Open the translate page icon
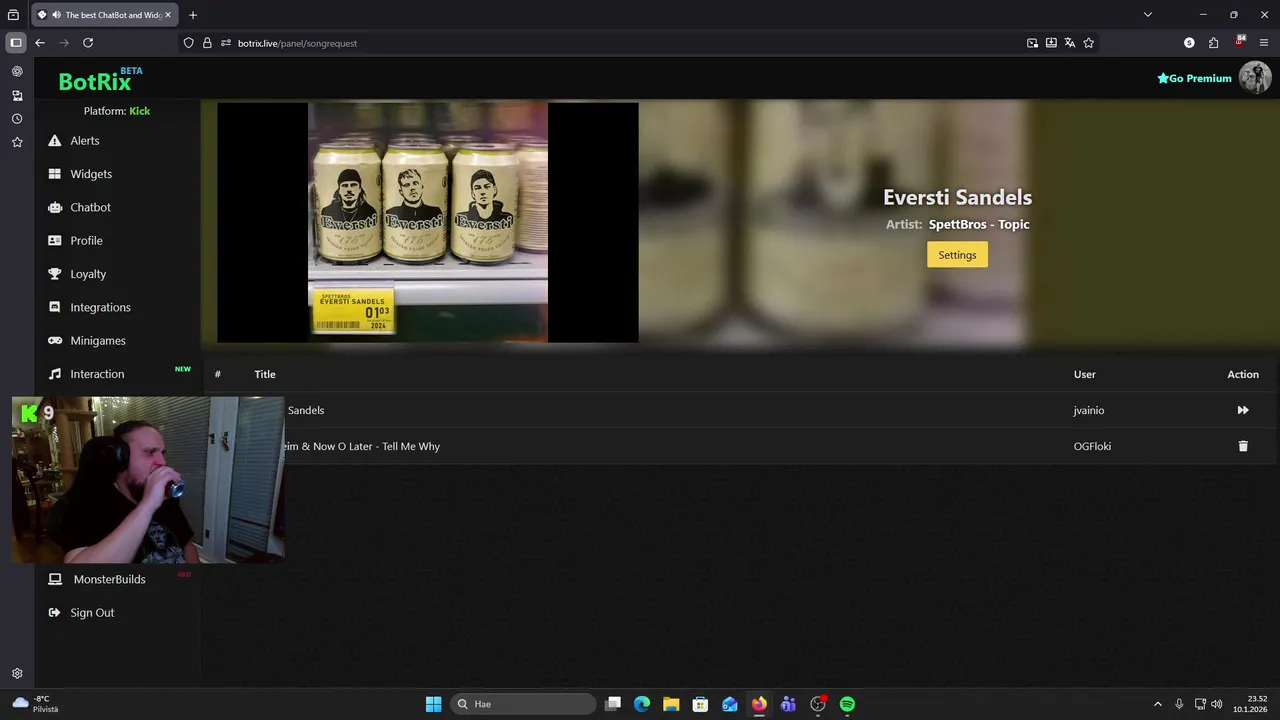The height and width of the screenshot is (720, 1280). pos(1070,43)
